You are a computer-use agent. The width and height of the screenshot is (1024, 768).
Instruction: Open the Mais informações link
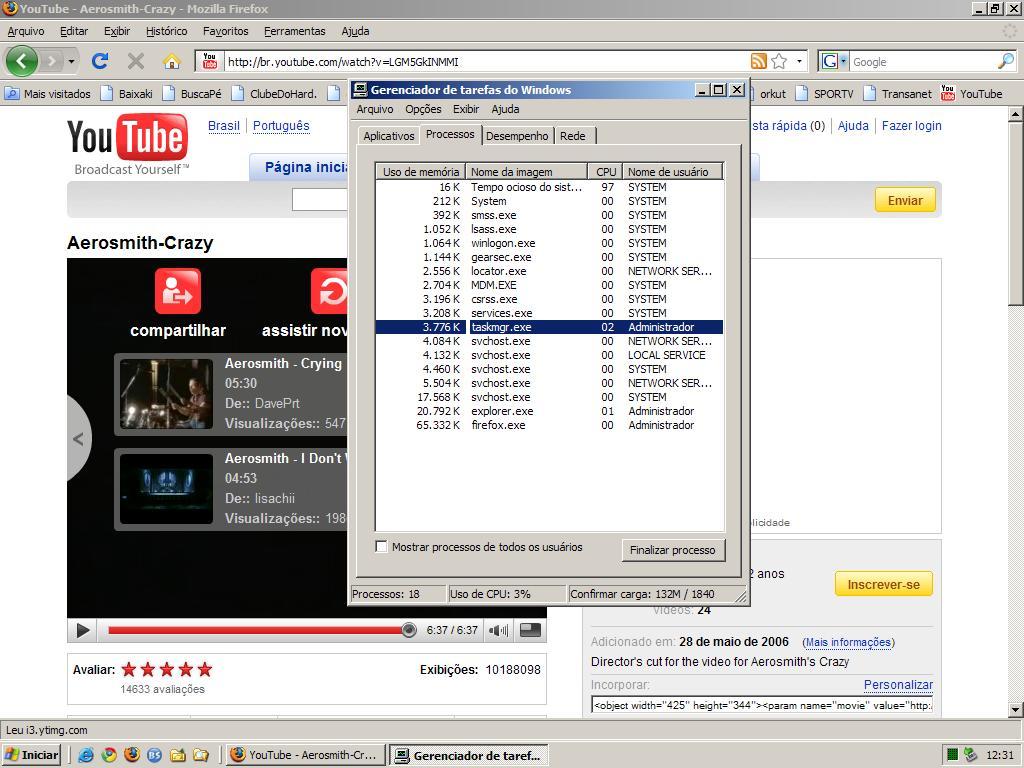pos(848,642)
